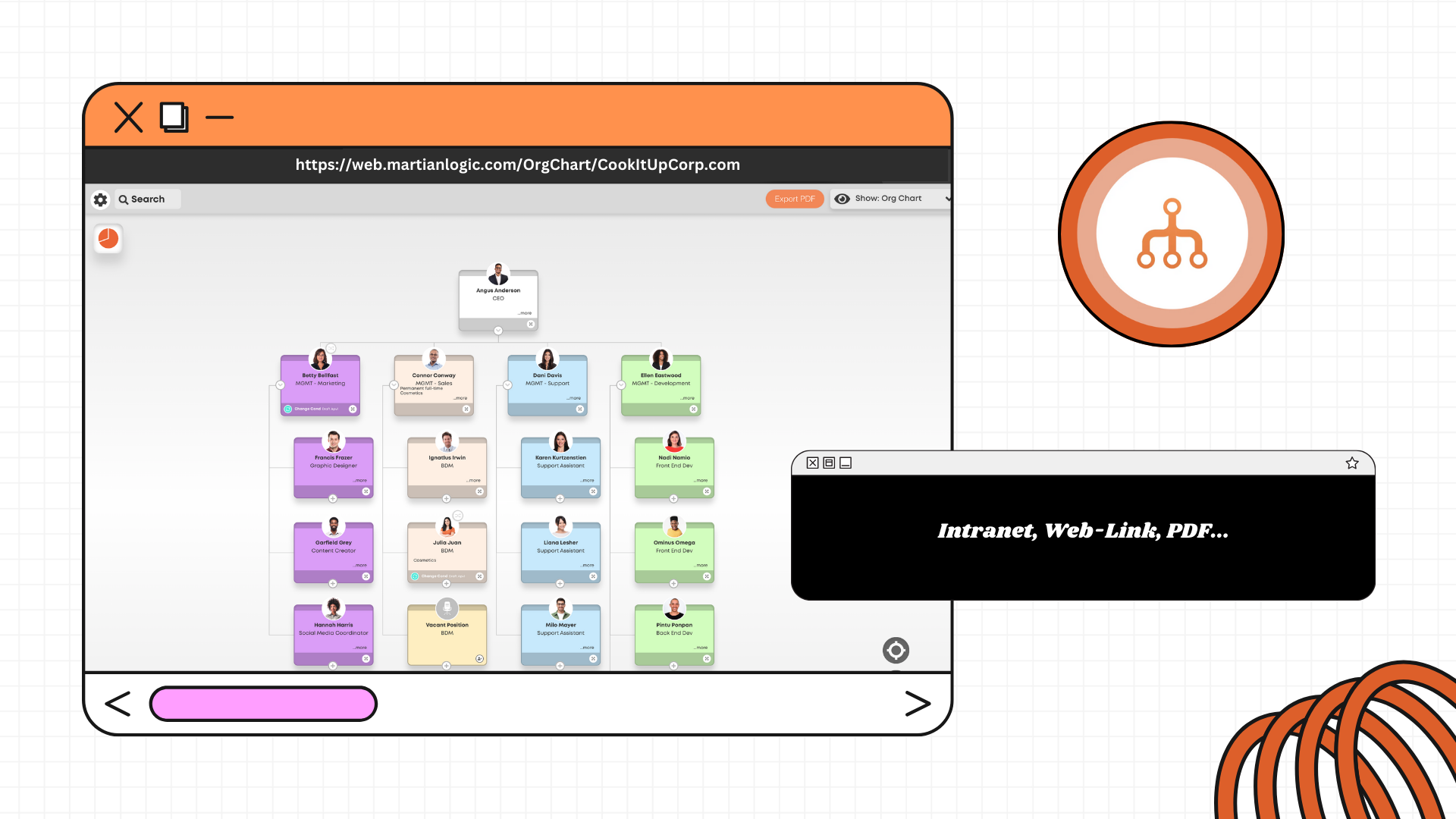Collapse Ellen Eastwood's team chevron
Viewport: 1456px width, 819px height.
click(621, 385)
